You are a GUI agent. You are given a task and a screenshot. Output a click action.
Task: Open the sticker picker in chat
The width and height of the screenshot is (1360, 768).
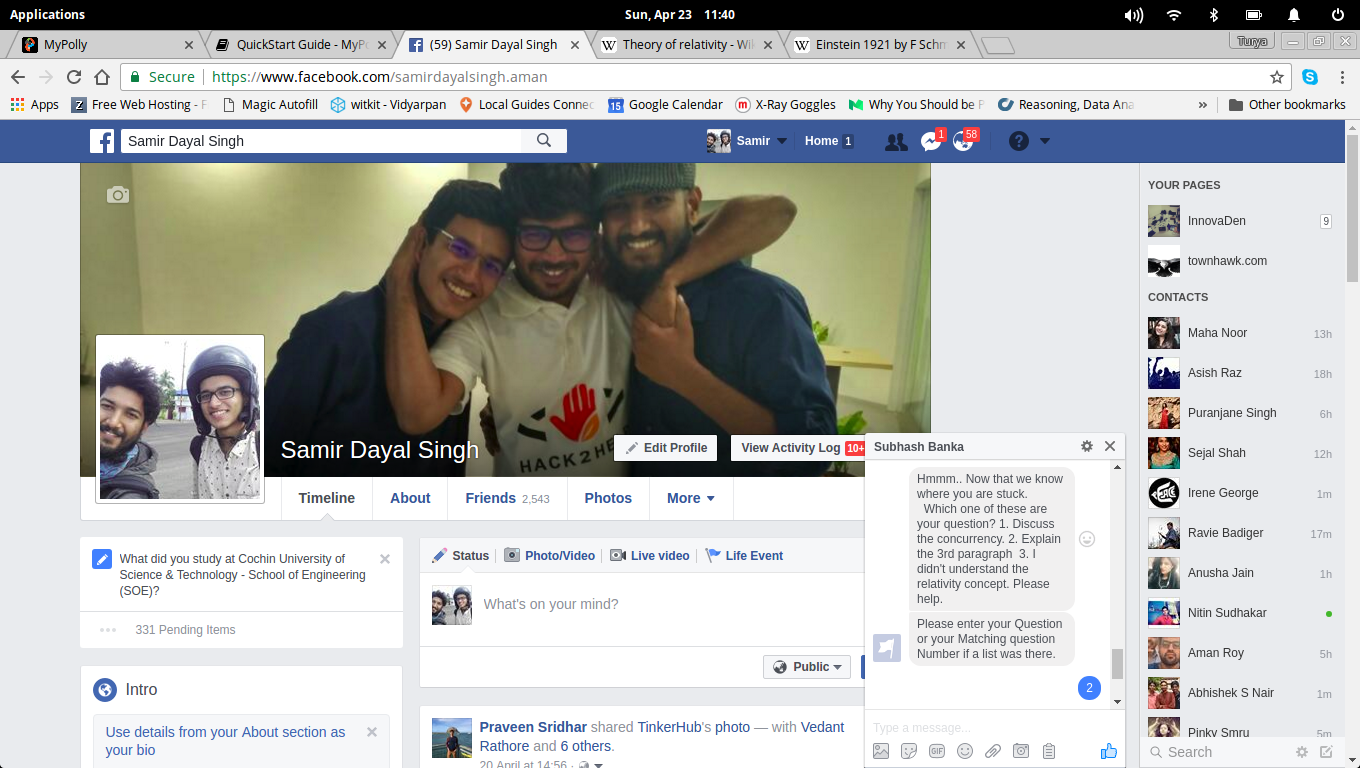point(909,751)
